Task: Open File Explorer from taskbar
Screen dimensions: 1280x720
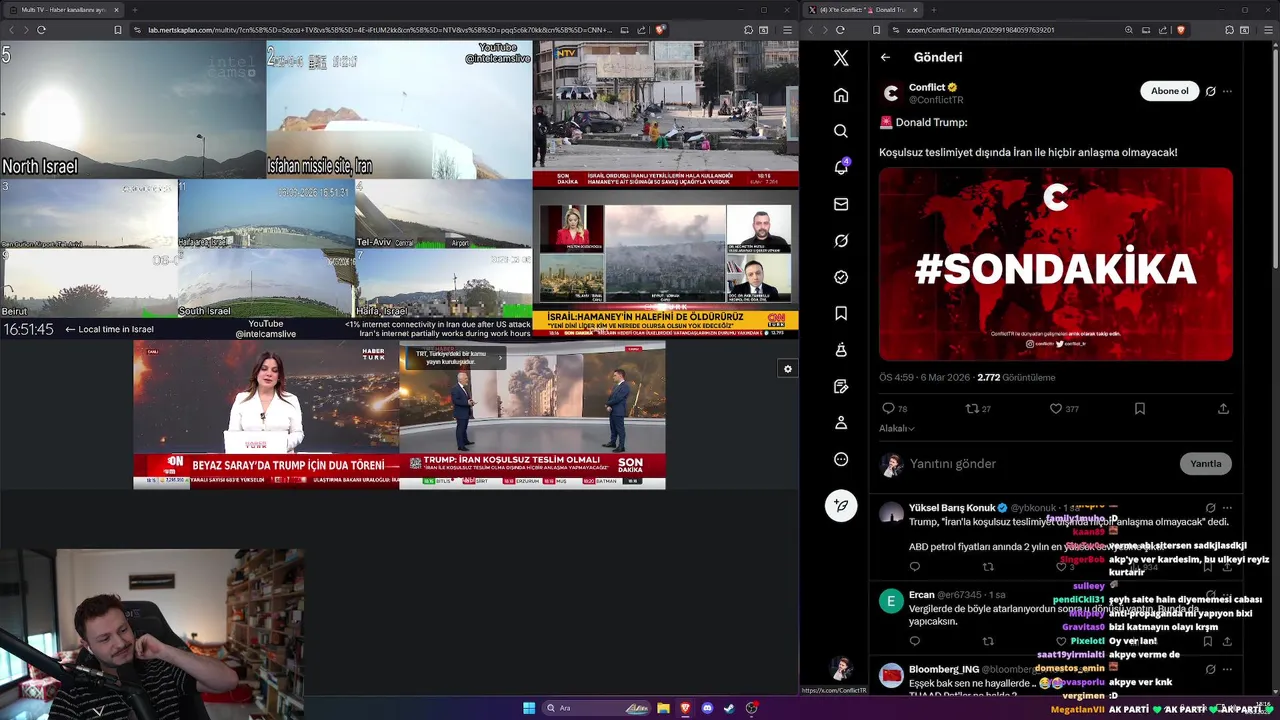Action: point(663,708)
